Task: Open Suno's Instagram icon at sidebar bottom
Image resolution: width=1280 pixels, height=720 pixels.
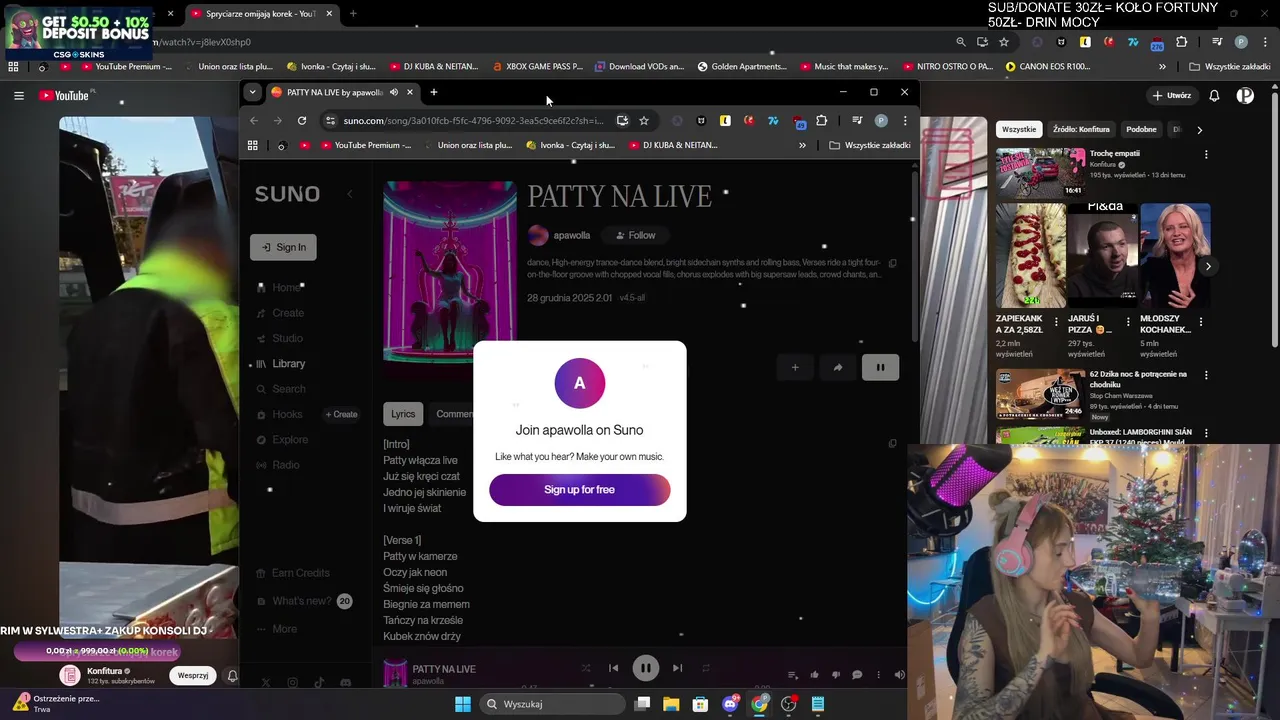Action: tap(293, 683)
